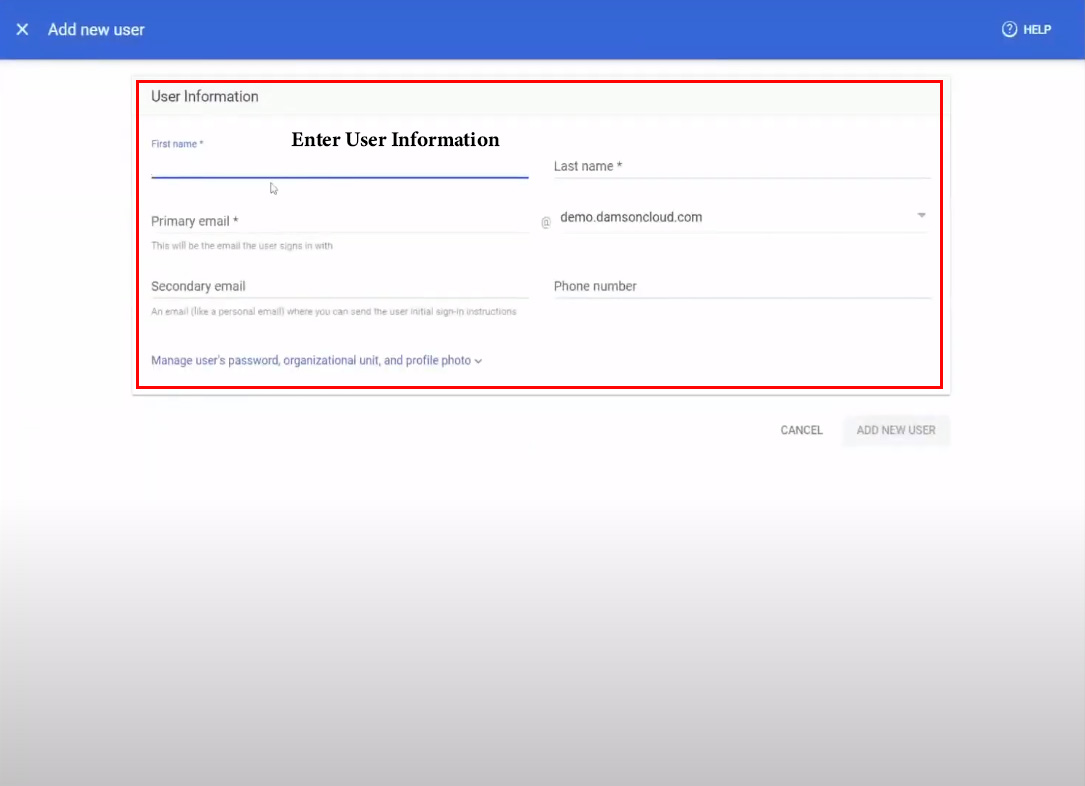Expand Manage user's password options
The width and height of the screenshot is (1085, 786).
coord(310,360)
